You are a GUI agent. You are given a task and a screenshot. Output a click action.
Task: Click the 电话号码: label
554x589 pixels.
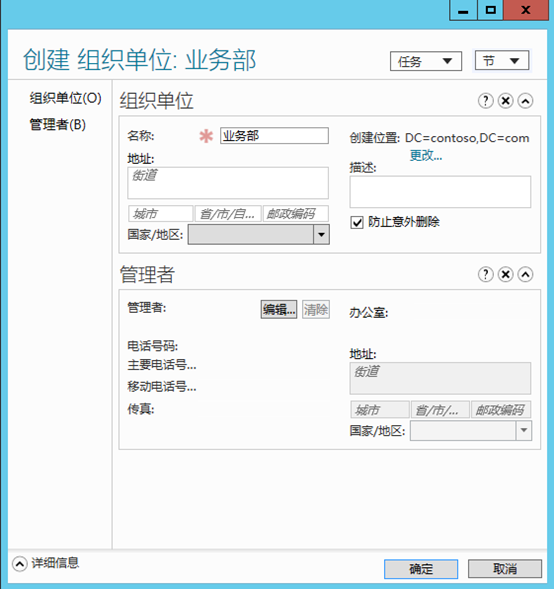pyautogui.click(x=152, y=346)
